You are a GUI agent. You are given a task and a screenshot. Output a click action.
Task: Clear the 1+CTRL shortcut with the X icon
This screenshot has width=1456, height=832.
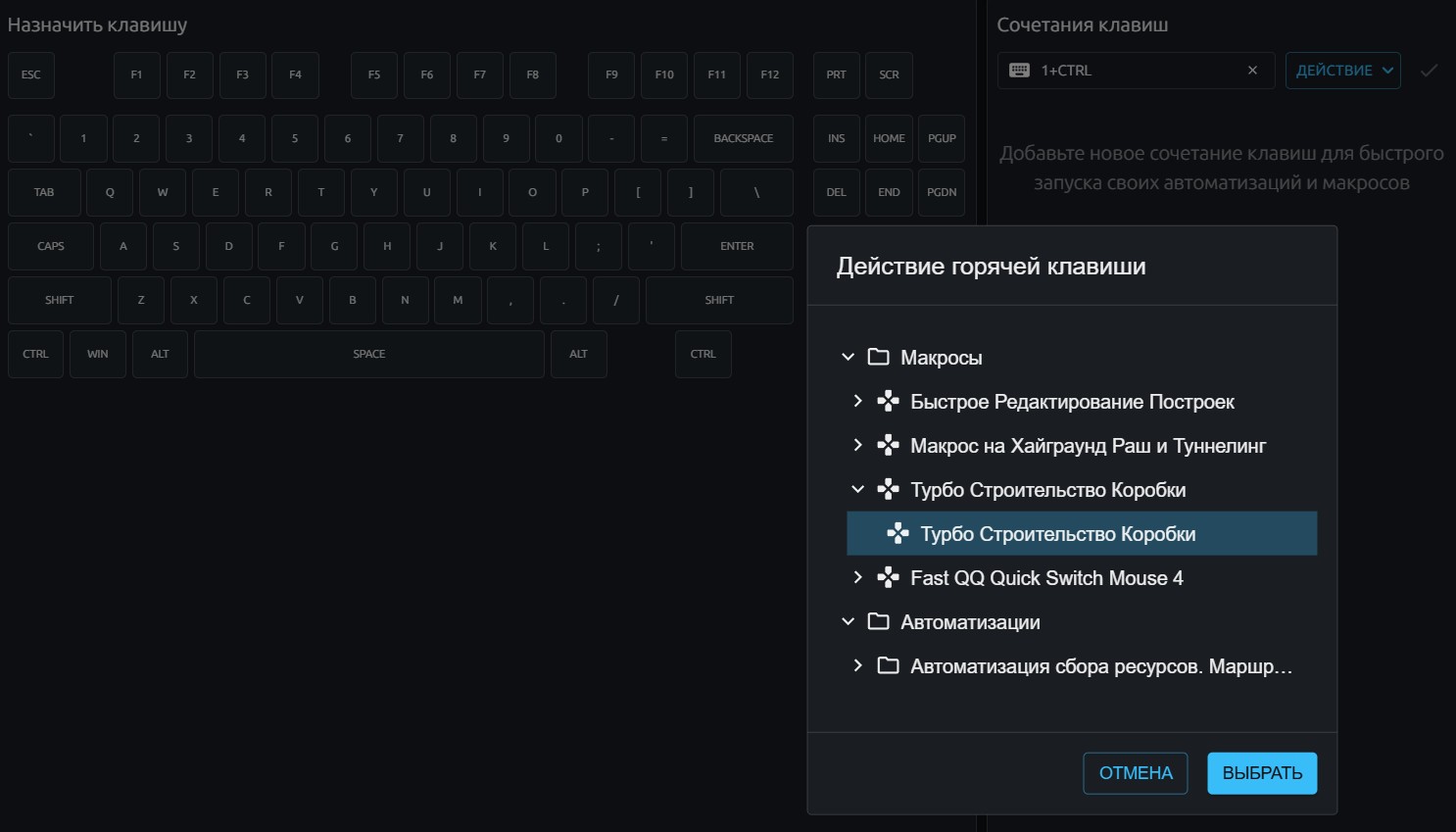(1252, 71)
